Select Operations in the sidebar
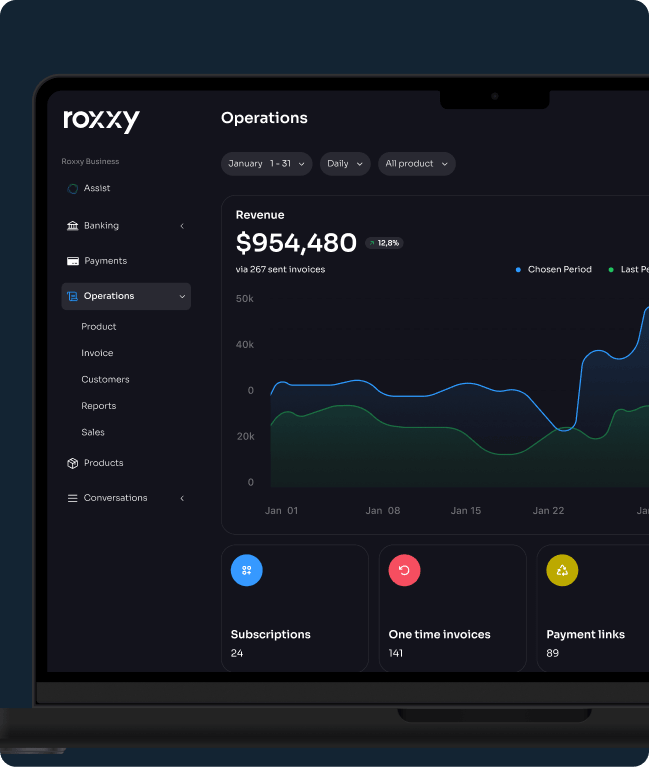Image resolution: width=650 pixels, height=767 pixels. (126, 296)
